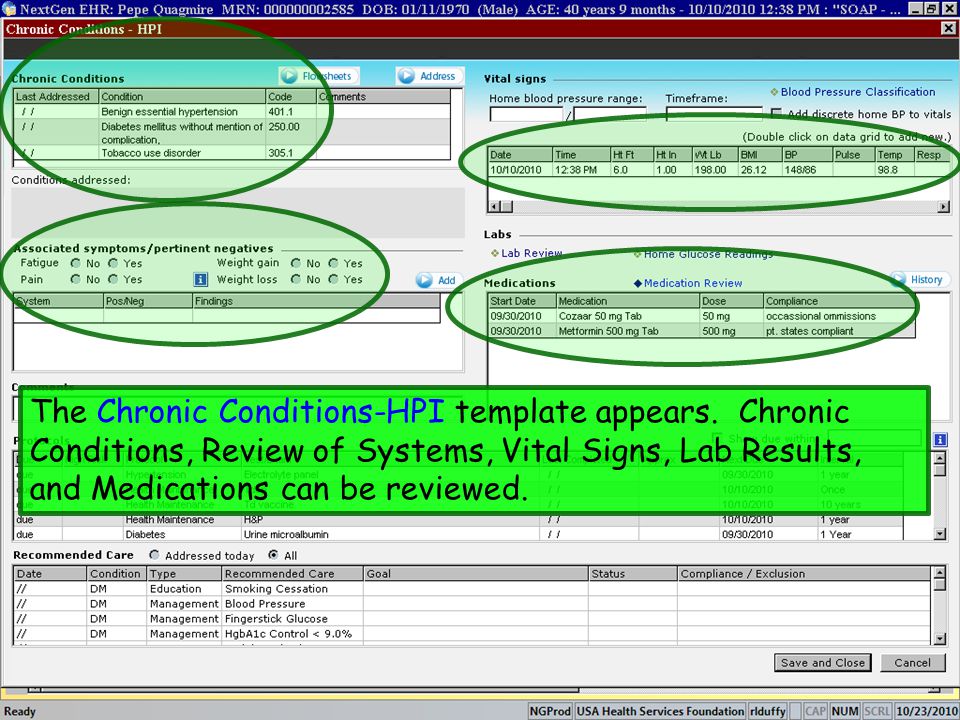Viewport: 960px width, 720px height.
Task: Click the home blood pressure systolic field
Action: coord(526,114)
